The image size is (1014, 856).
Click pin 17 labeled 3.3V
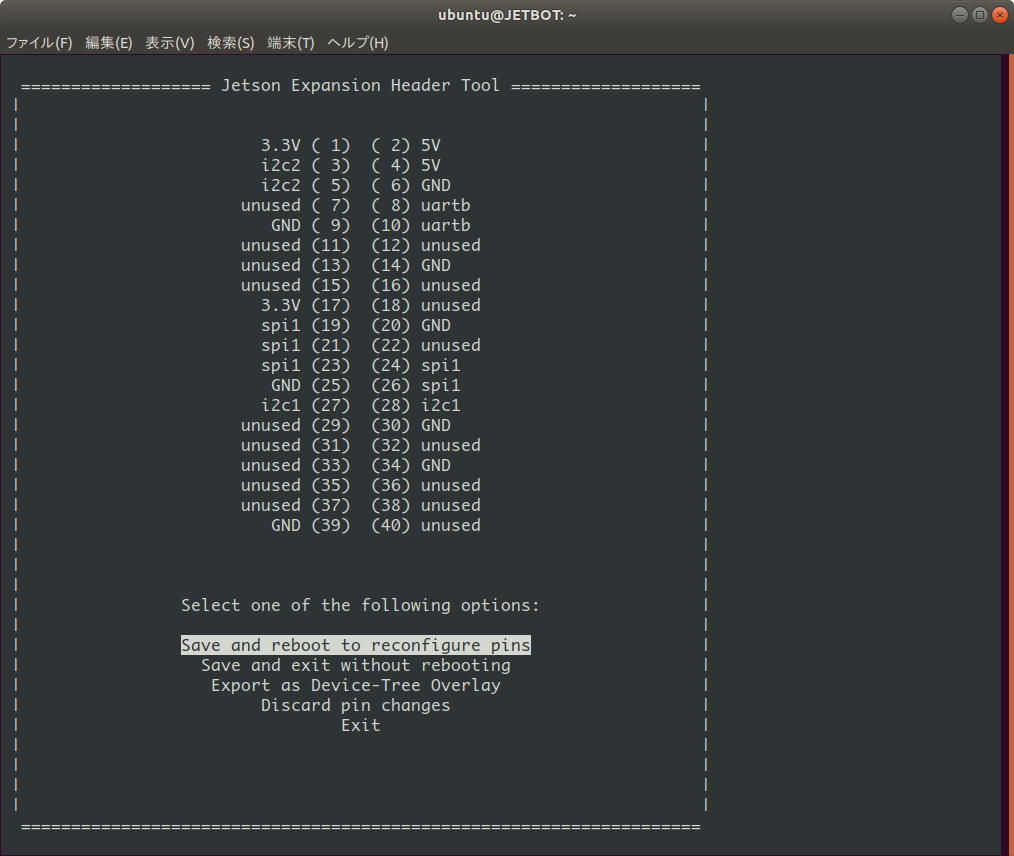pyautogui.click(x=305, y=306)
